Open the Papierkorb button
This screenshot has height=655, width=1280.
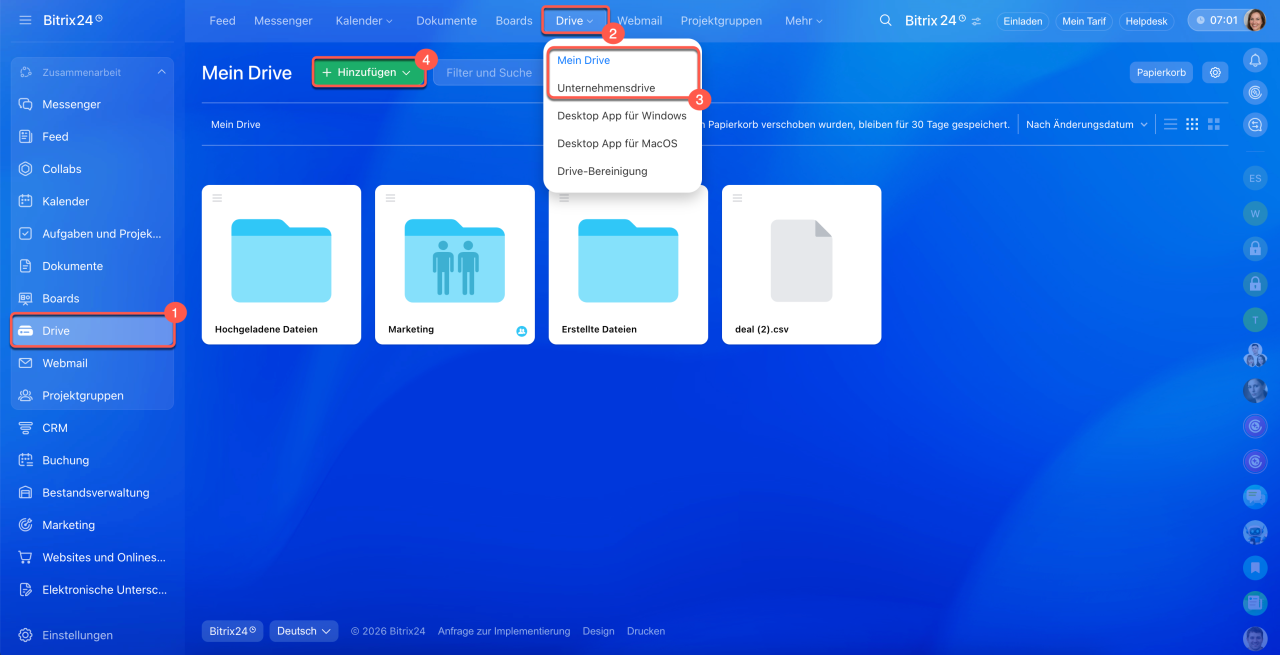coord(1161,72)
